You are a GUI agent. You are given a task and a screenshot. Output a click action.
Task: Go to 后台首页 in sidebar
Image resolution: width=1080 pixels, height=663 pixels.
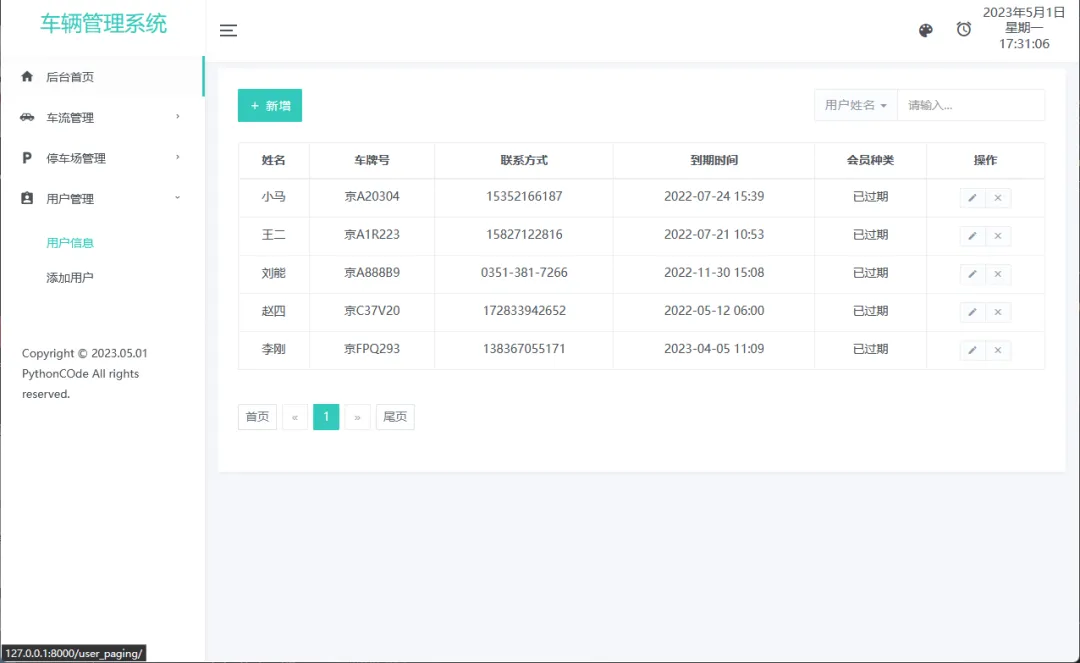click(102, 76)
